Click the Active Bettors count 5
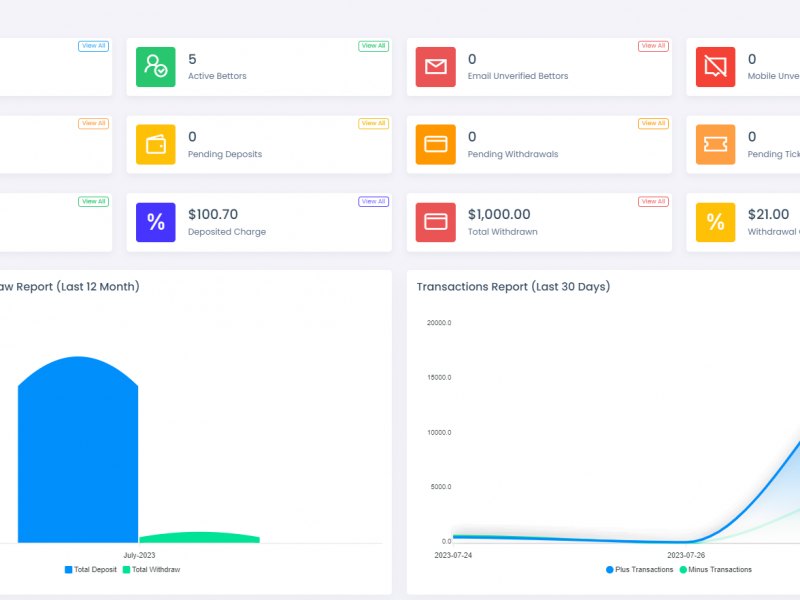 pyautogui.click(x=192, y=59)
